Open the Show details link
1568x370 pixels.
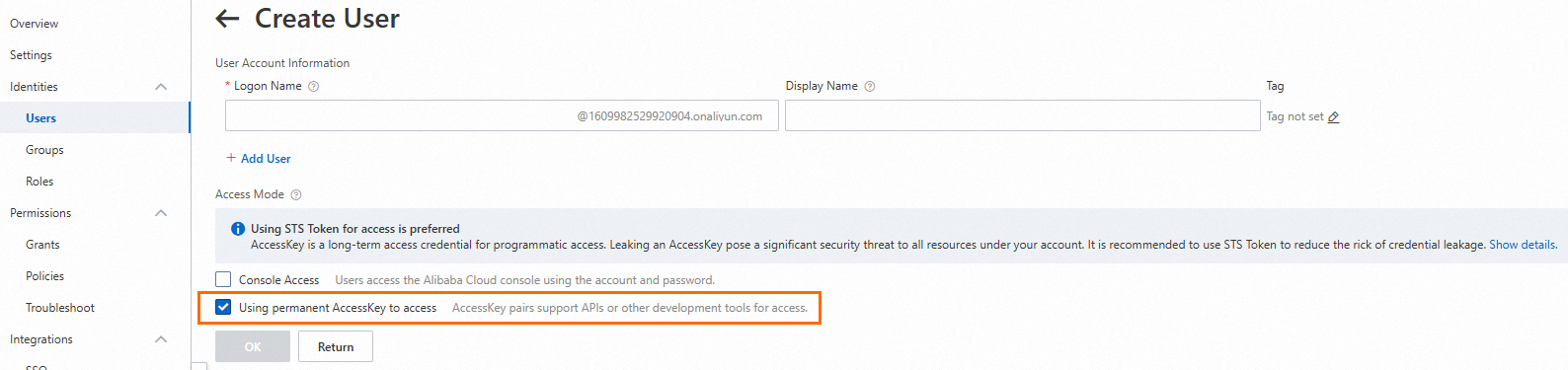(x=1523, y=245)
